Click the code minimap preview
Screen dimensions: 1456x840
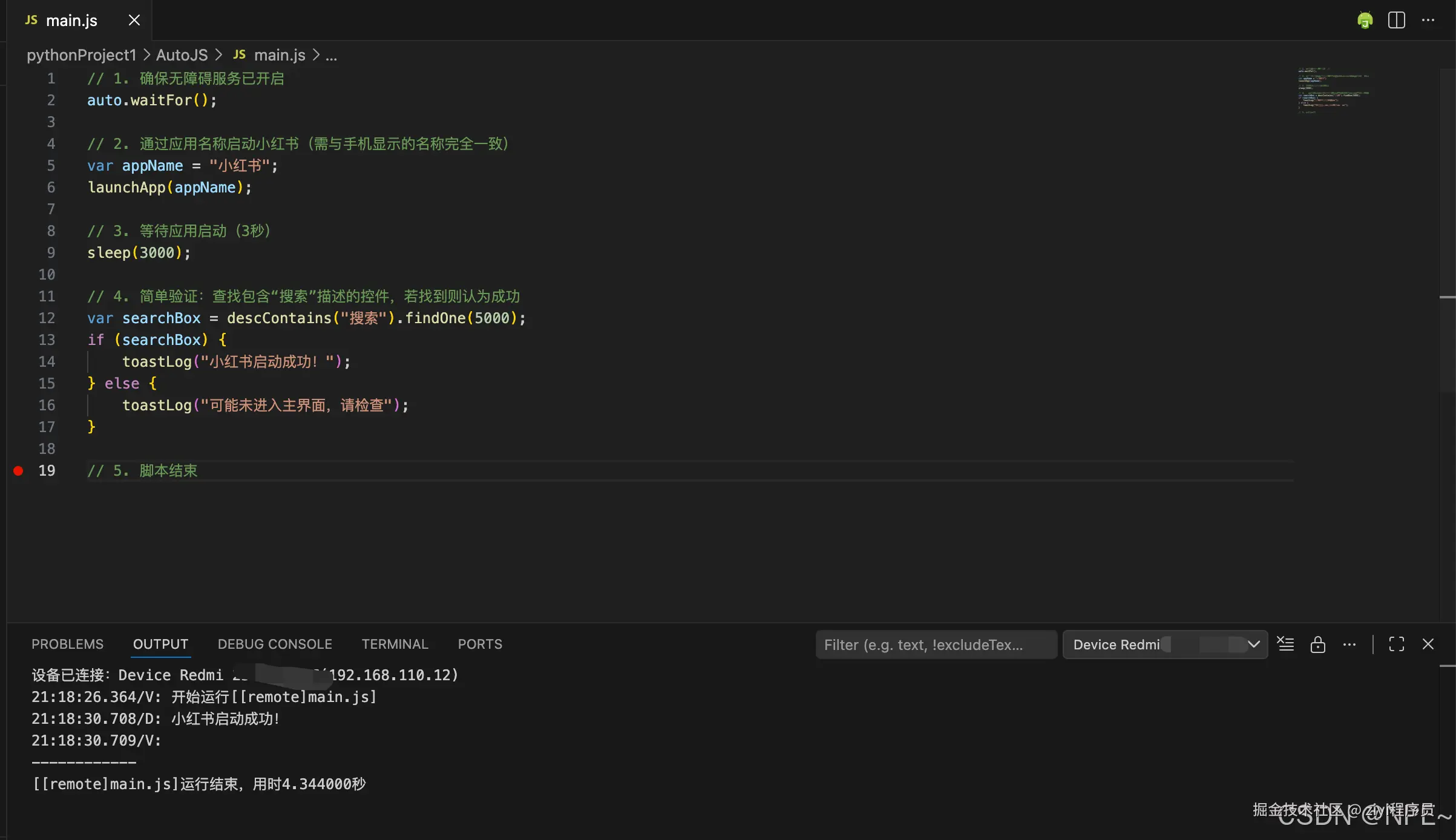point(1333,90)
